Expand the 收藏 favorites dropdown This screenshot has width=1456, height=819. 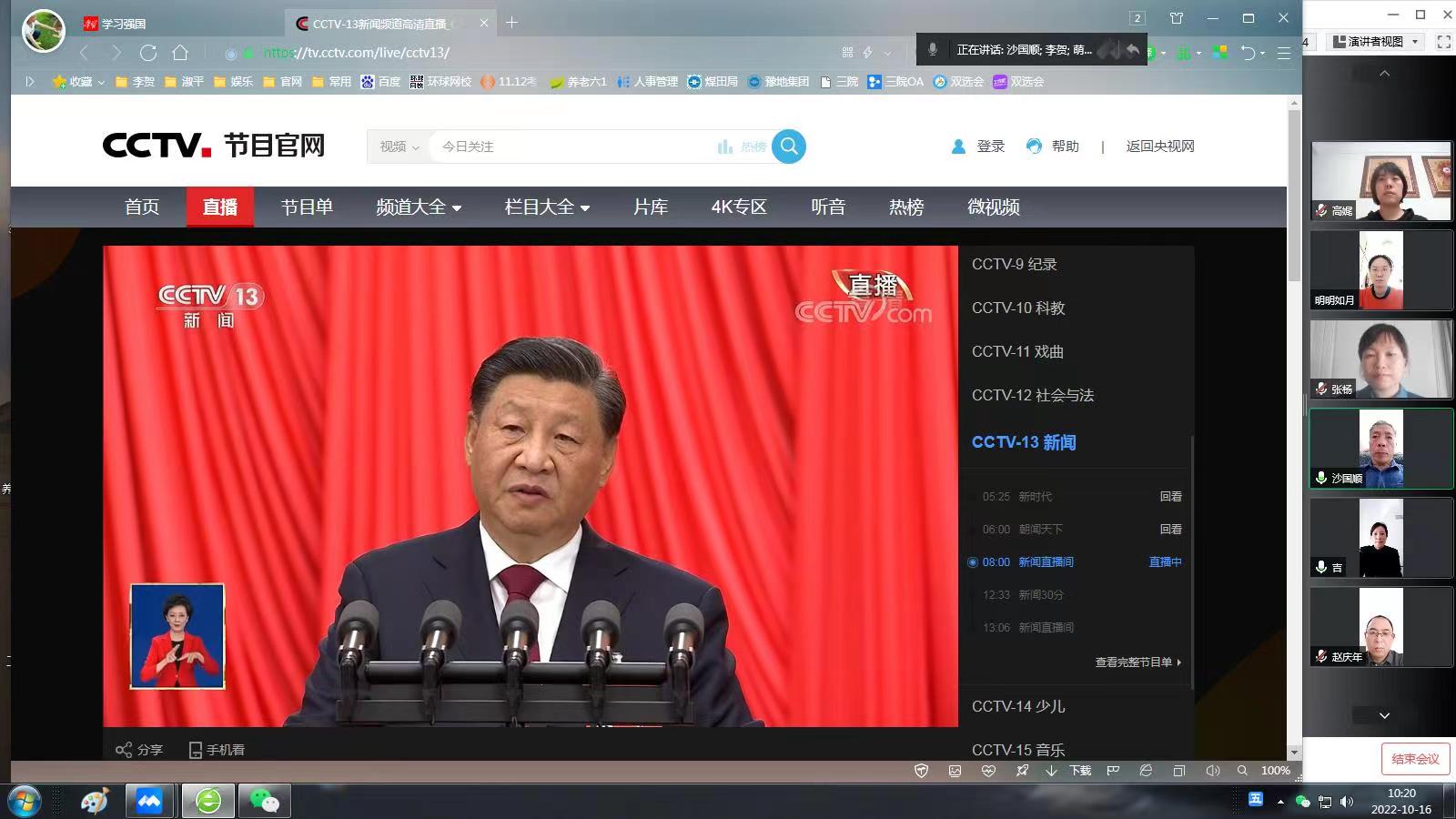[78, 82]
